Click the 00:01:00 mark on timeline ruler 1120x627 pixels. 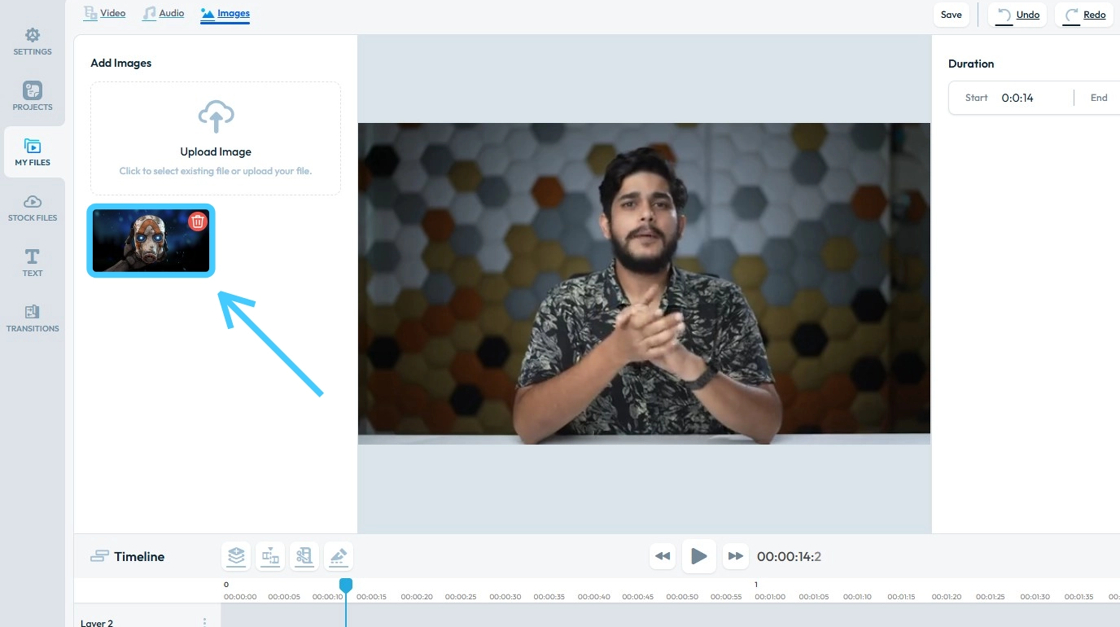pos(770,596)
